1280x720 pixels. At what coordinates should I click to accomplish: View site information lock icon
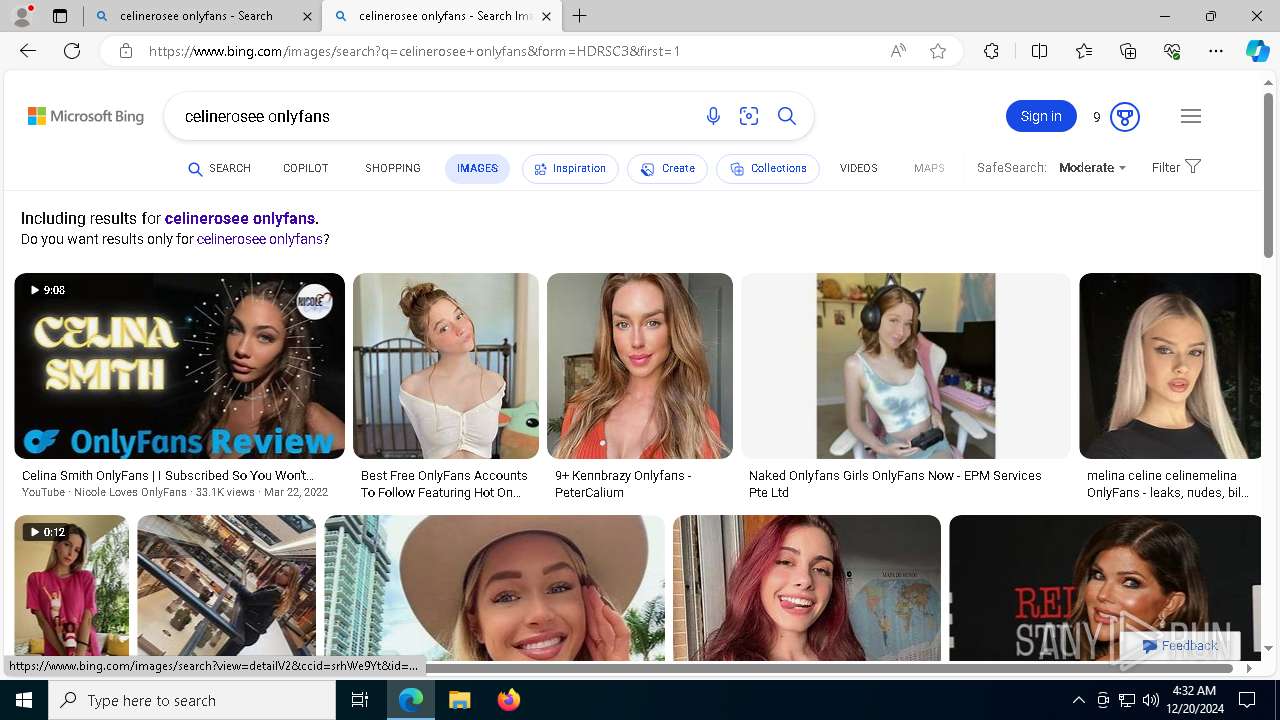click(x=126, y=51)
